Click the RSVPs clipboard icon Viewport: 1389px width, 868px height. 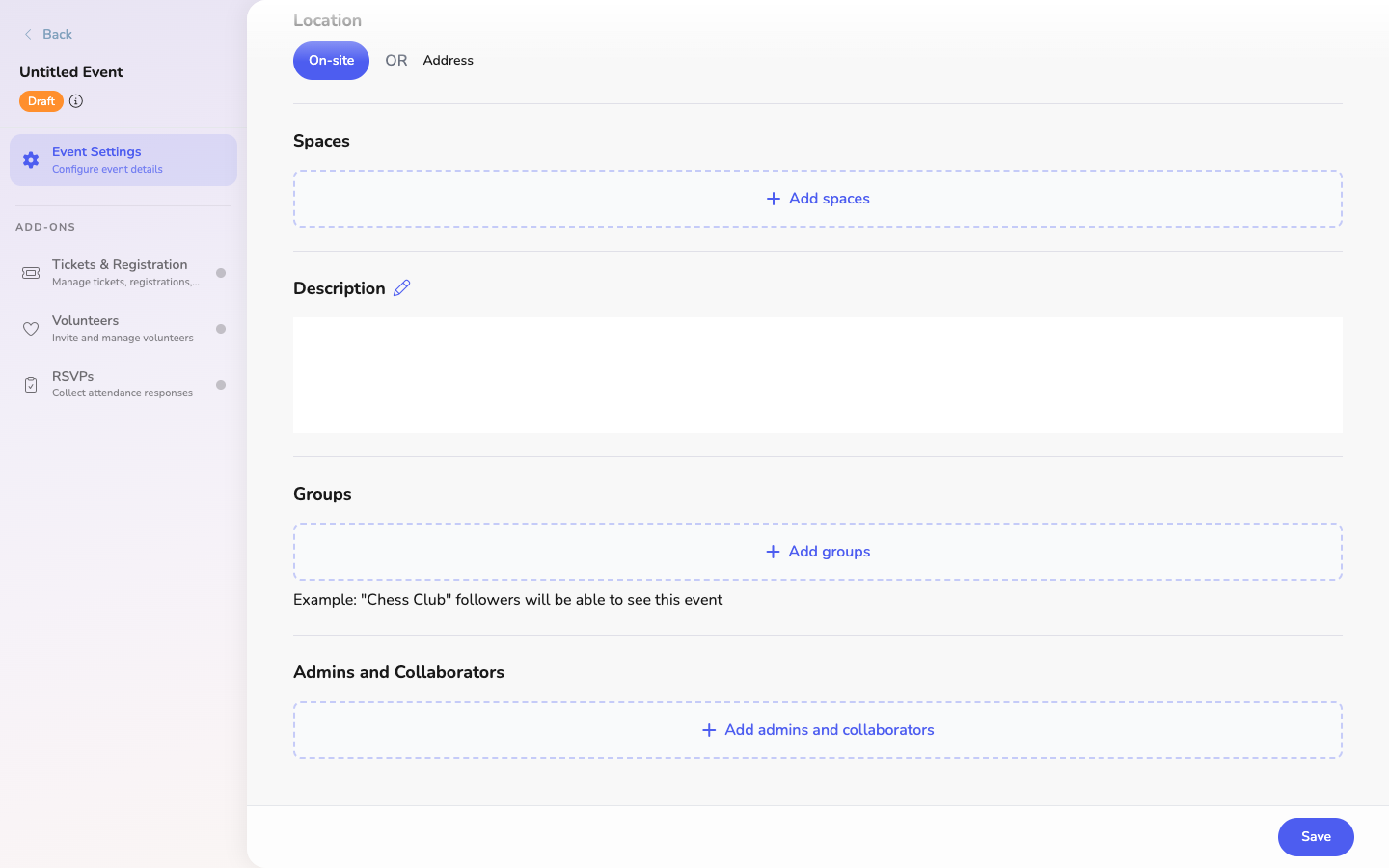(31, 385)
